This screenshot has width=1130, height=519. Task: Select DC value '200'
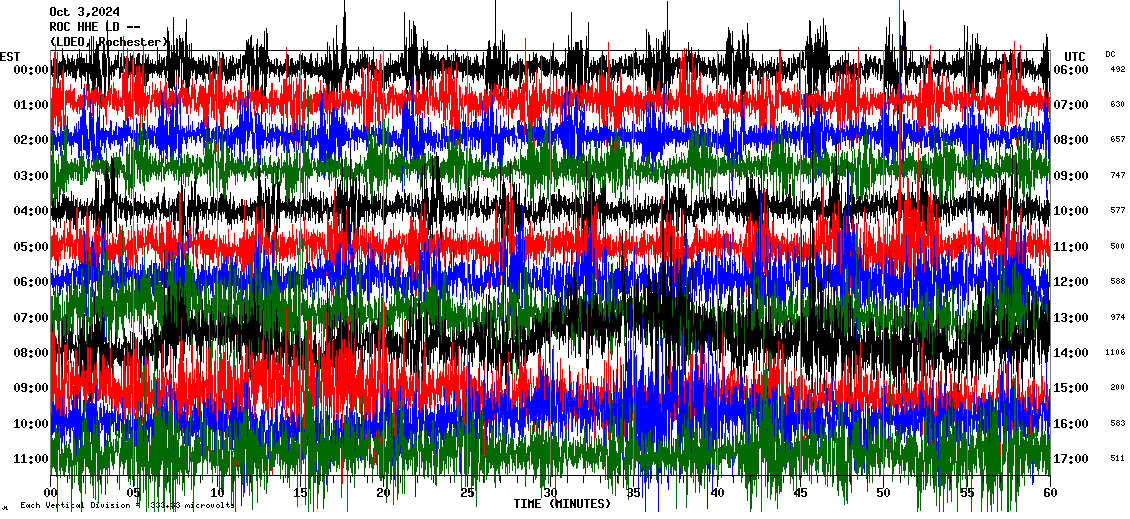[x=1118, y=388]
